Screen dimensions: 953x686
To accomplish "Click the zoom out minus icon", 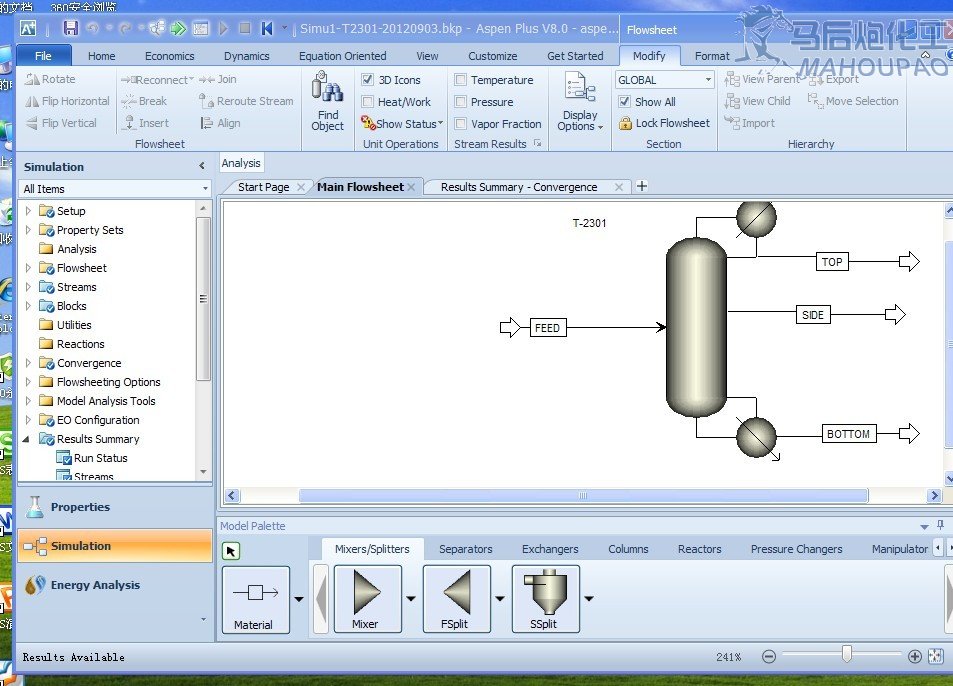I will click(x=769, y=656).
